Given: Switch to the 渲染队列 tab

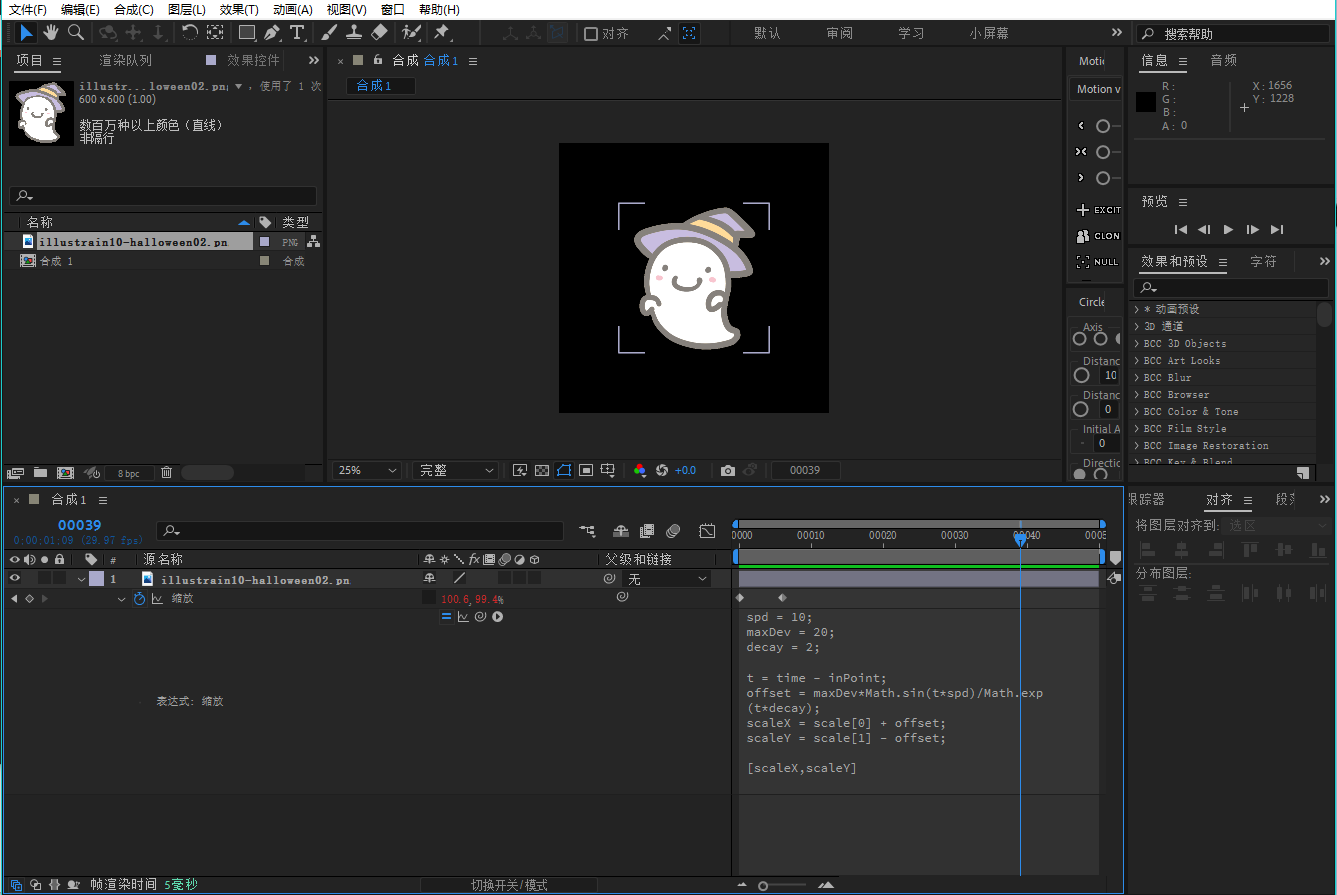Looking at the screenshot, I should 125,61.
